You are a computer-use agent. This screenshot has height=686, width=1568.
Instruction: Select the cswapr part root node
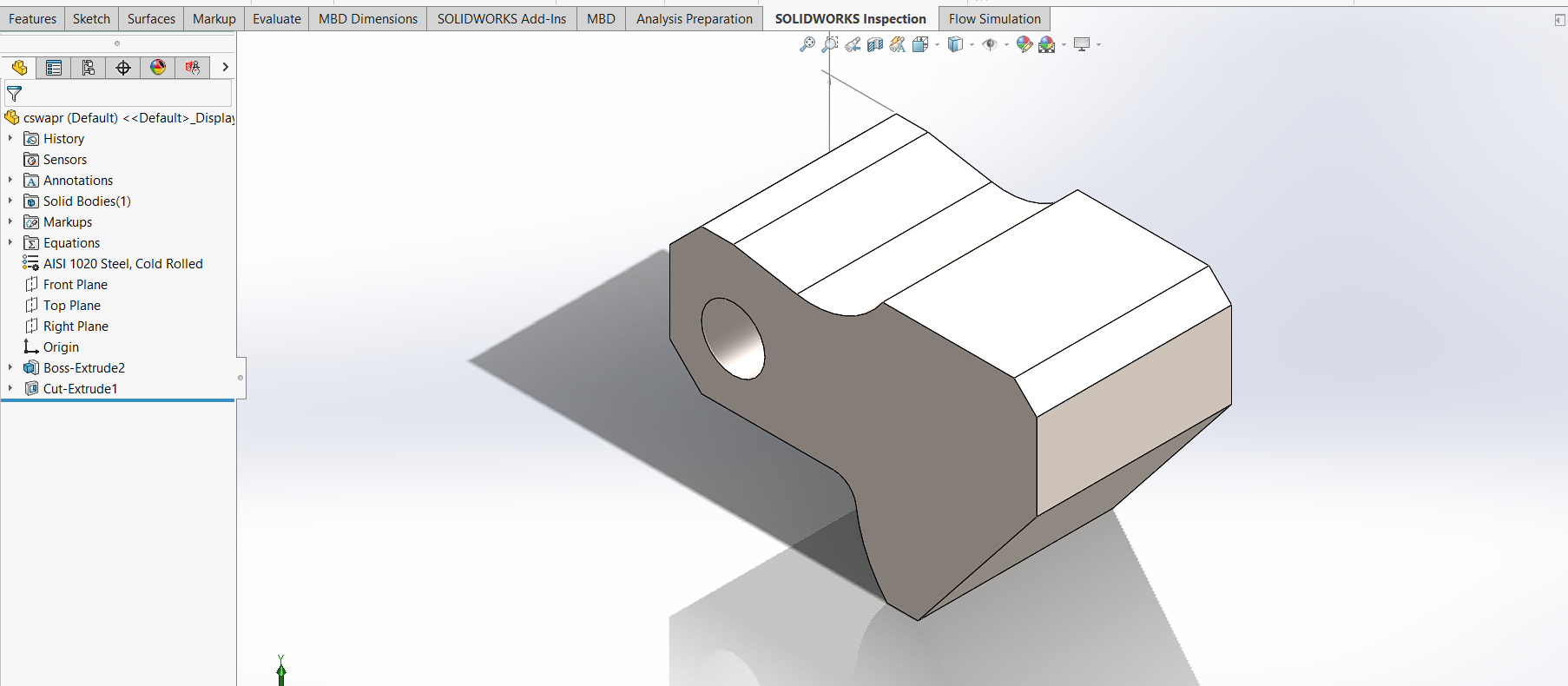[x=119, y=117]
